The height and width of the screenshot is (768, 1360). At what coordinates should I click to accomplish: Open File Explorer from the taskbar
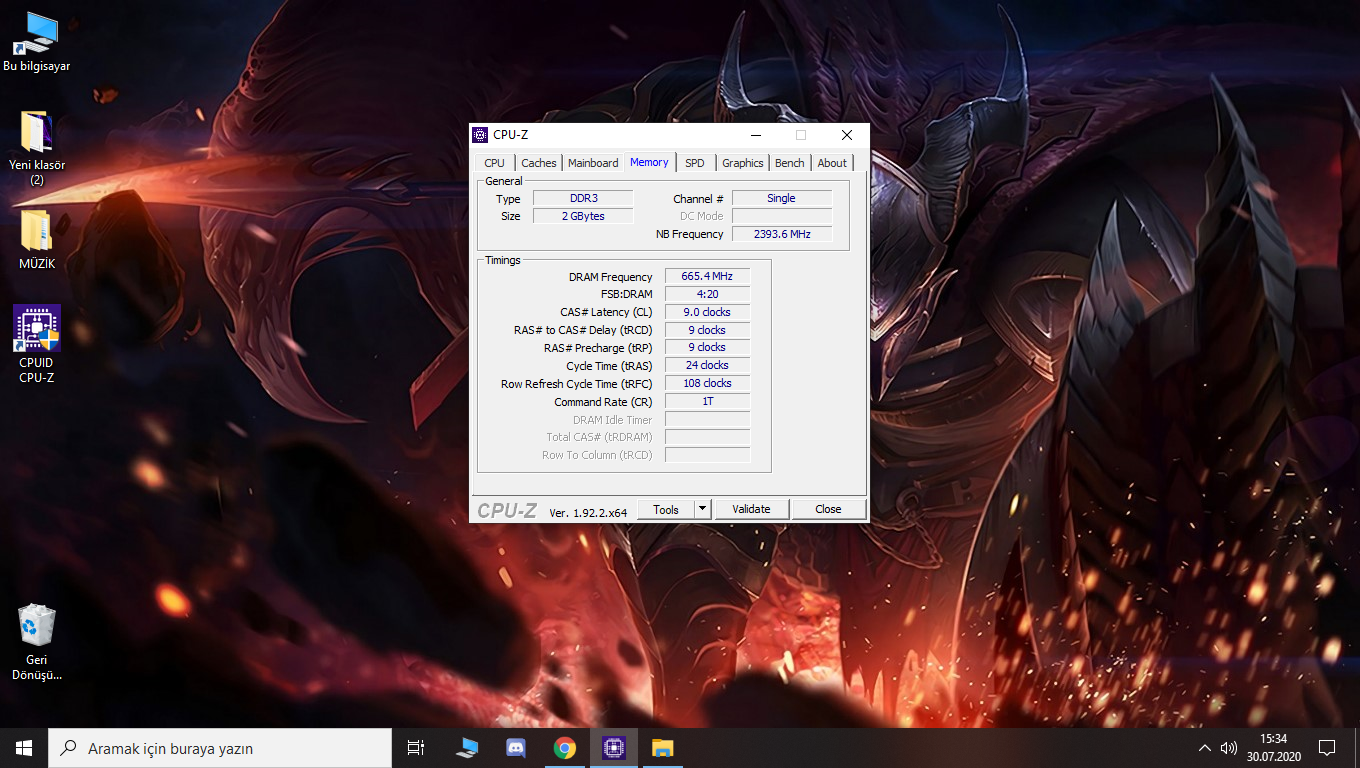pos(662,748)
